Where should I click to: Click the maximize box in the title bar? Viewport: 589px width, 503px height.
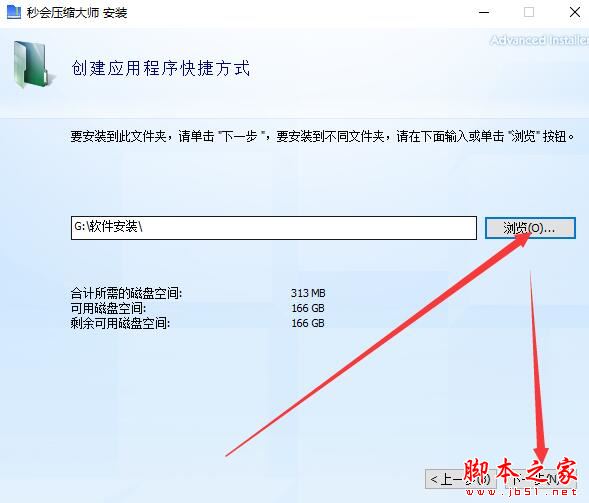click(529, 12)
